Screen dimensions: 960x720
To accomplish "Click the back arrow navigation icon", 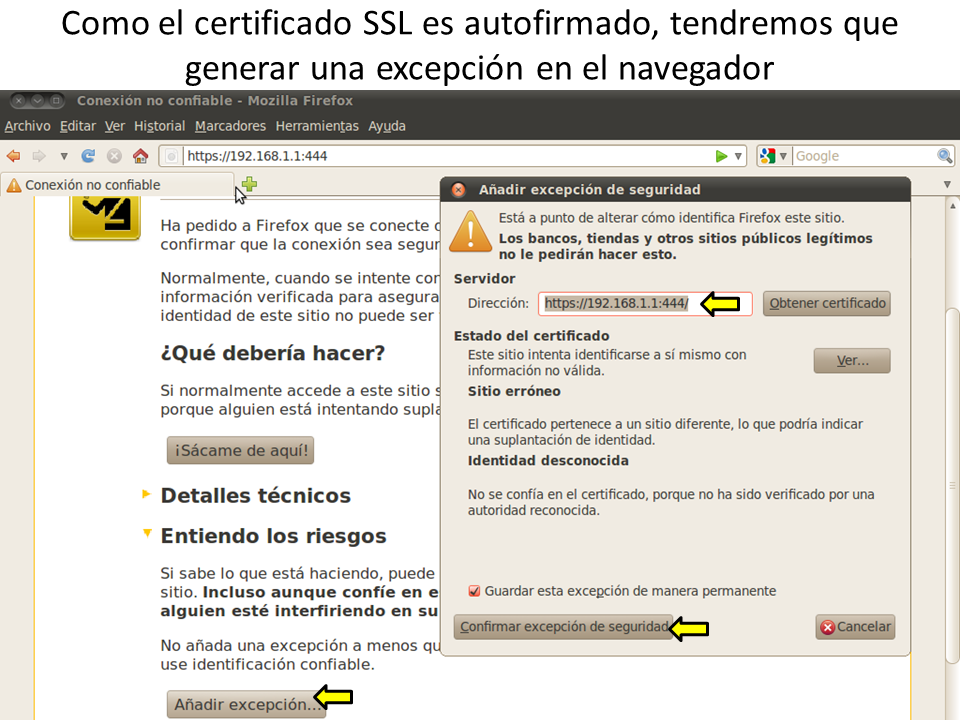I will coord(14,156).
